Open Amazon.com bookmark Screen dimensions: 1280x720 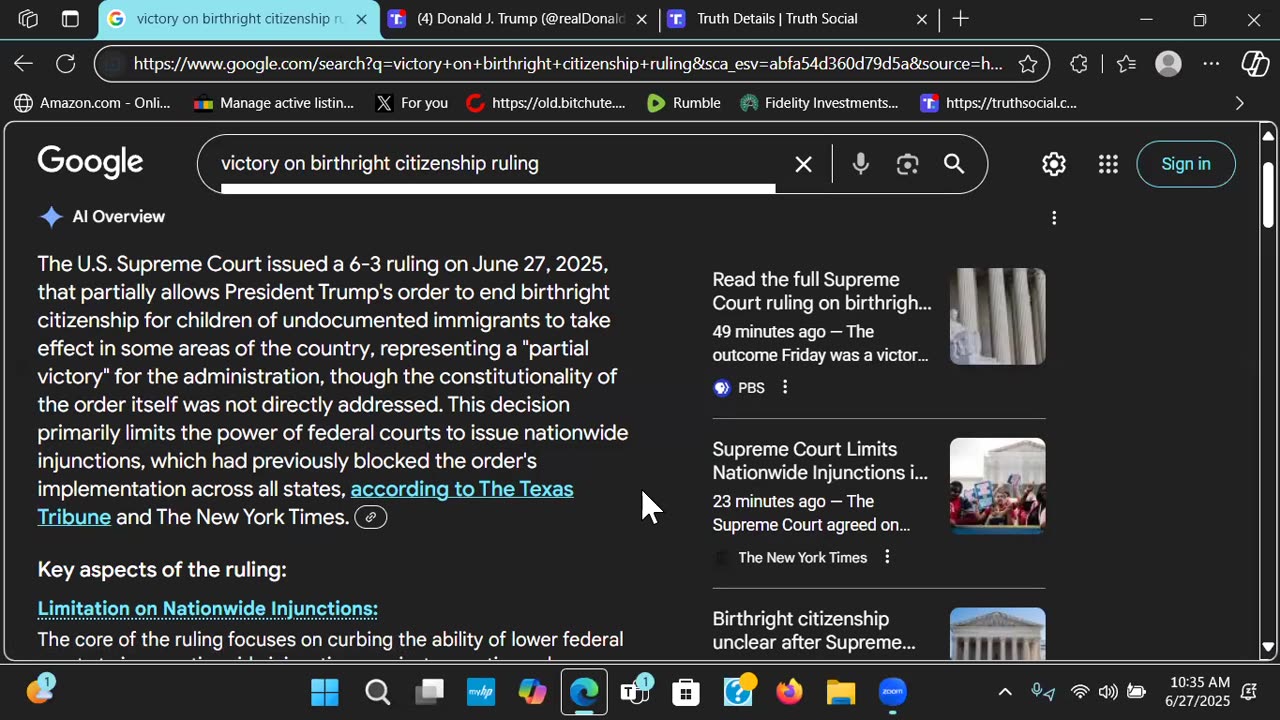tap(92, 103)
